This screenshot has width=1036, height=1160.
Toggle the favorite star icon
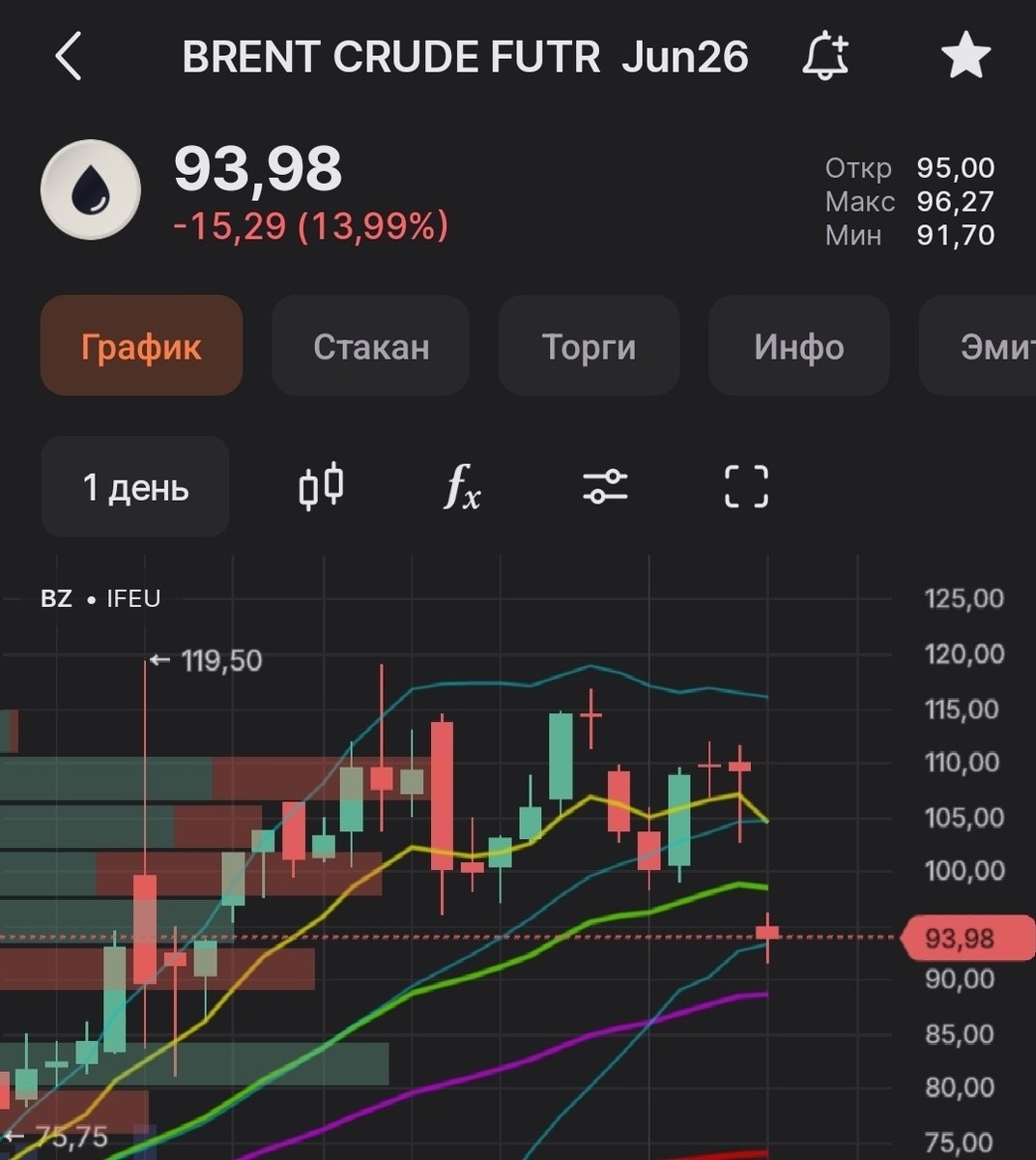point(965,56)
